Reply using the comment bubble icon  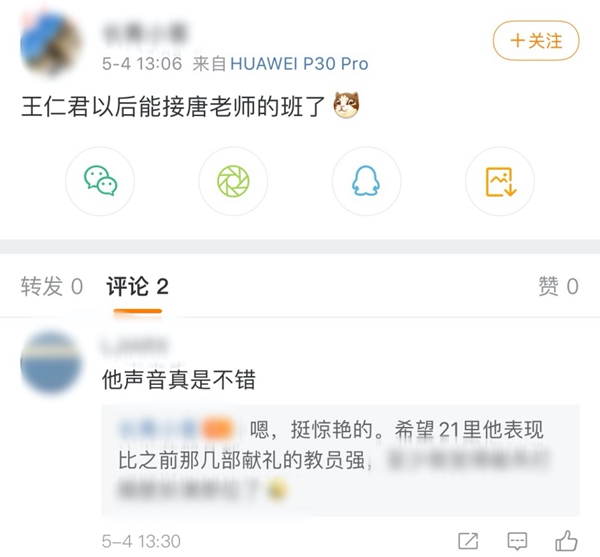(x=517, y=541)
